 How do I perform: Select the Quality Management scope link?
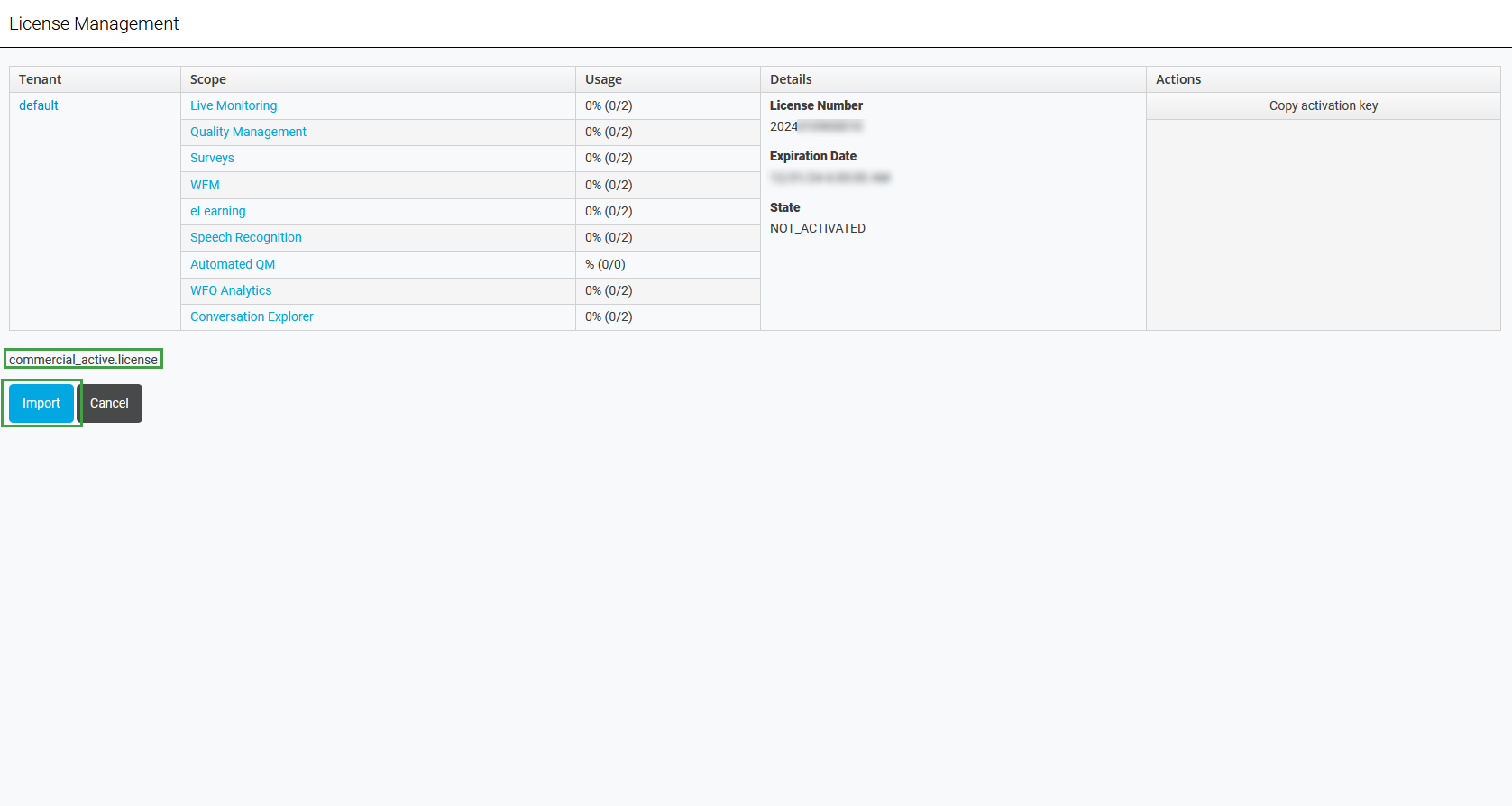click(248, 132)
